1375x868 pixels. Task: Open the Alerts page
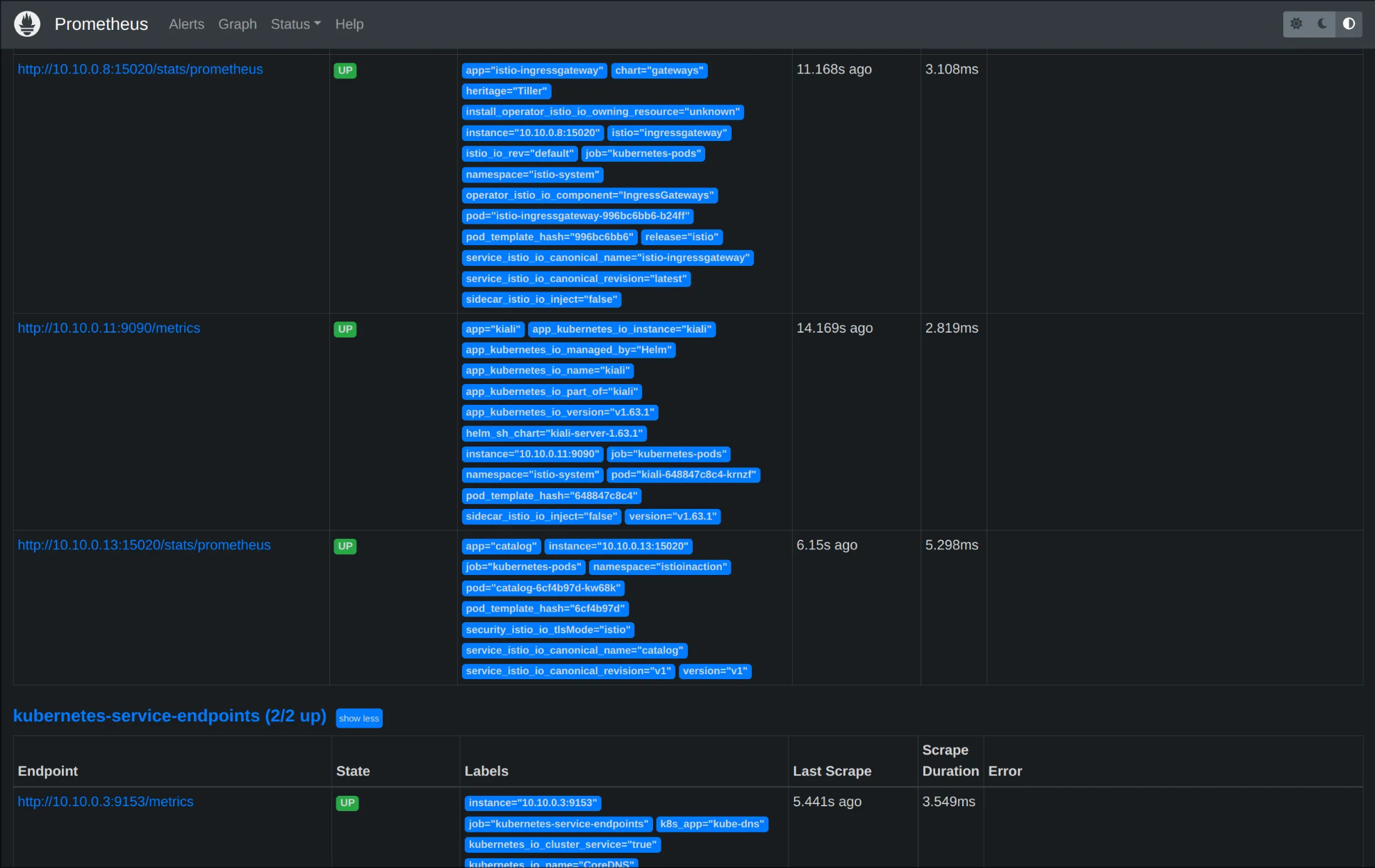coord(187,24)
